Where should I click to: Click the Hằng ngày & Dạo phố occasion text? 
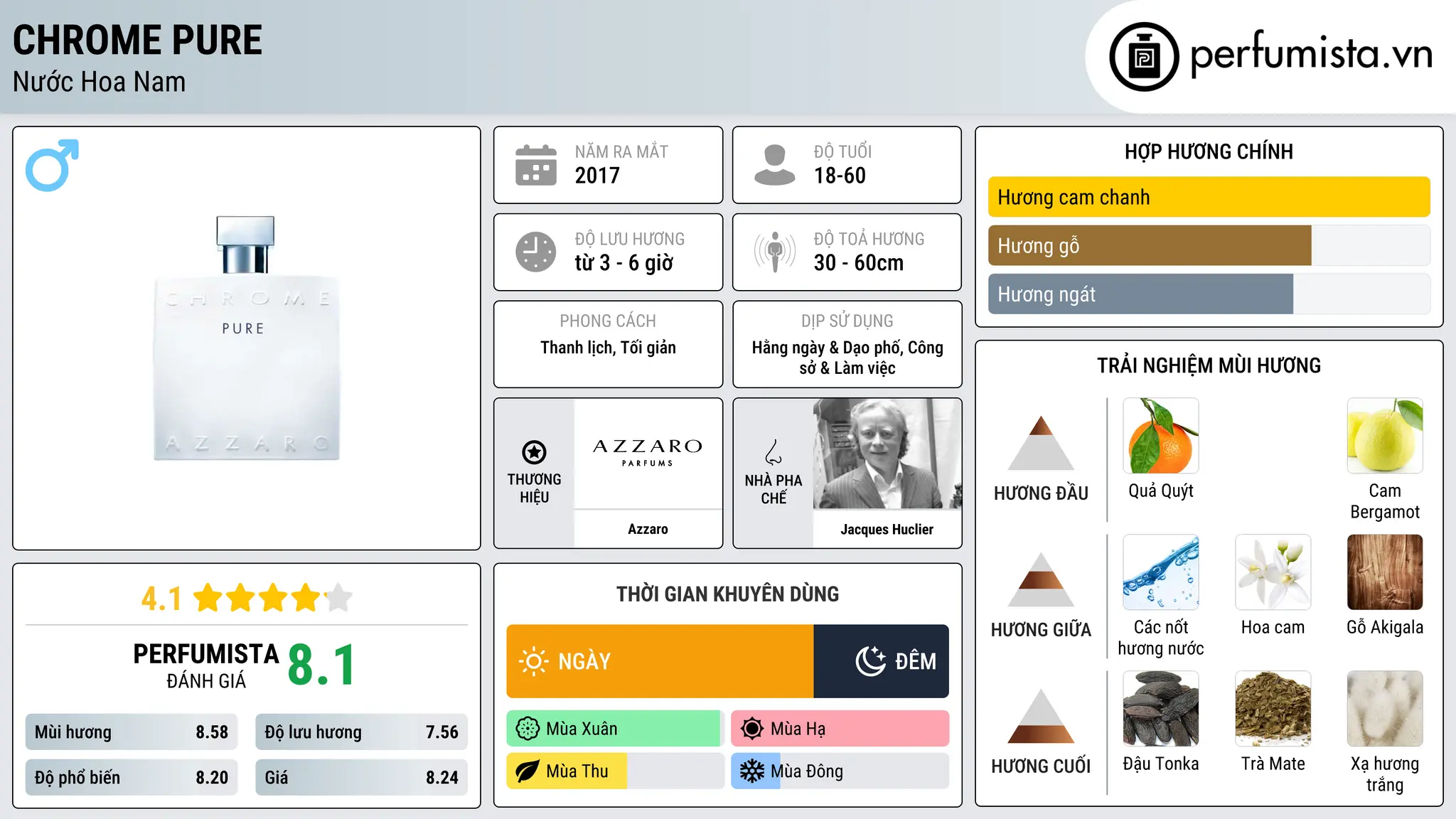pyautogui.click(x=847, y=358)
